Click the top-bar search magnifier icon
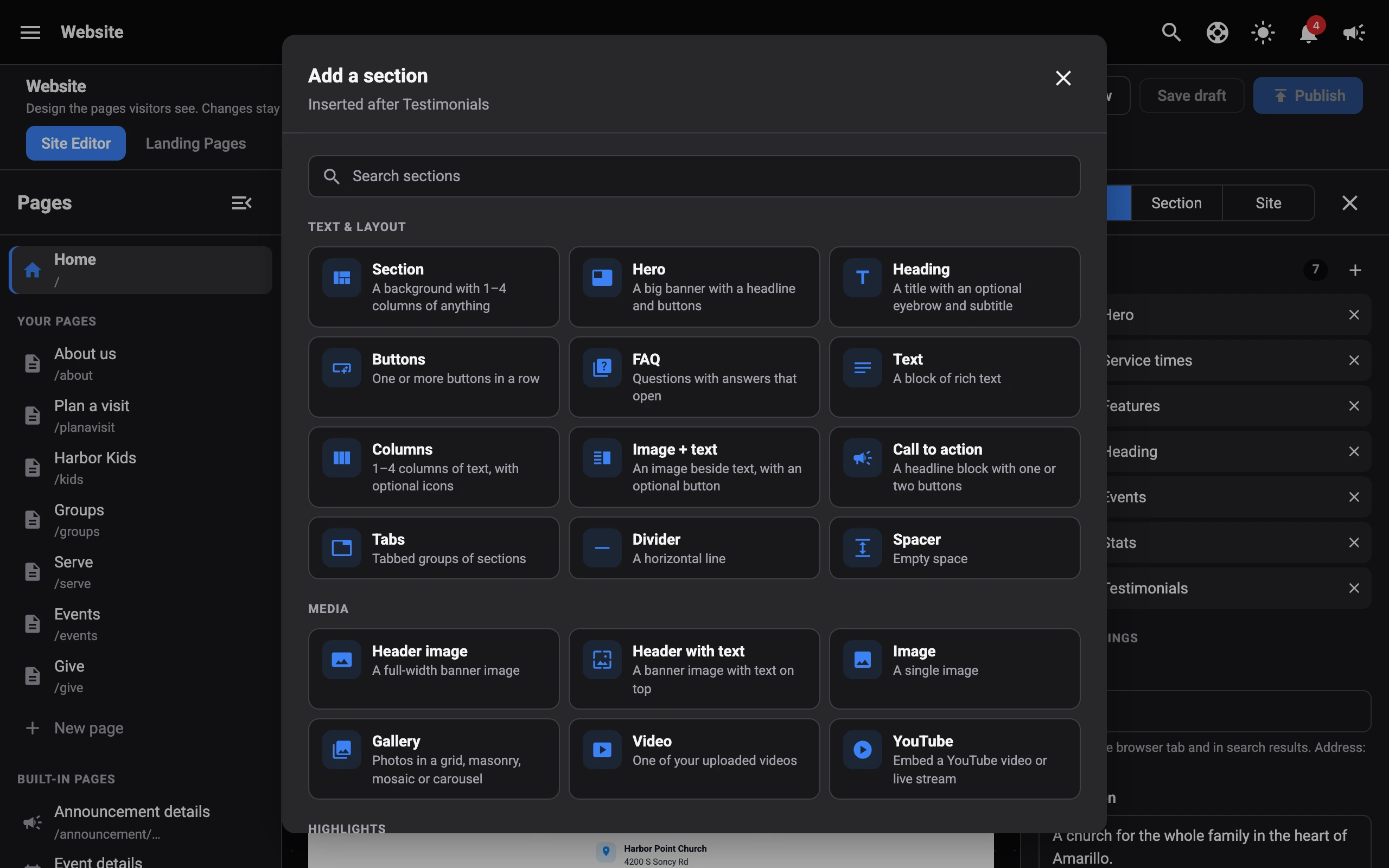This screenshot has height=868, width=1389. coord(1171,32)
